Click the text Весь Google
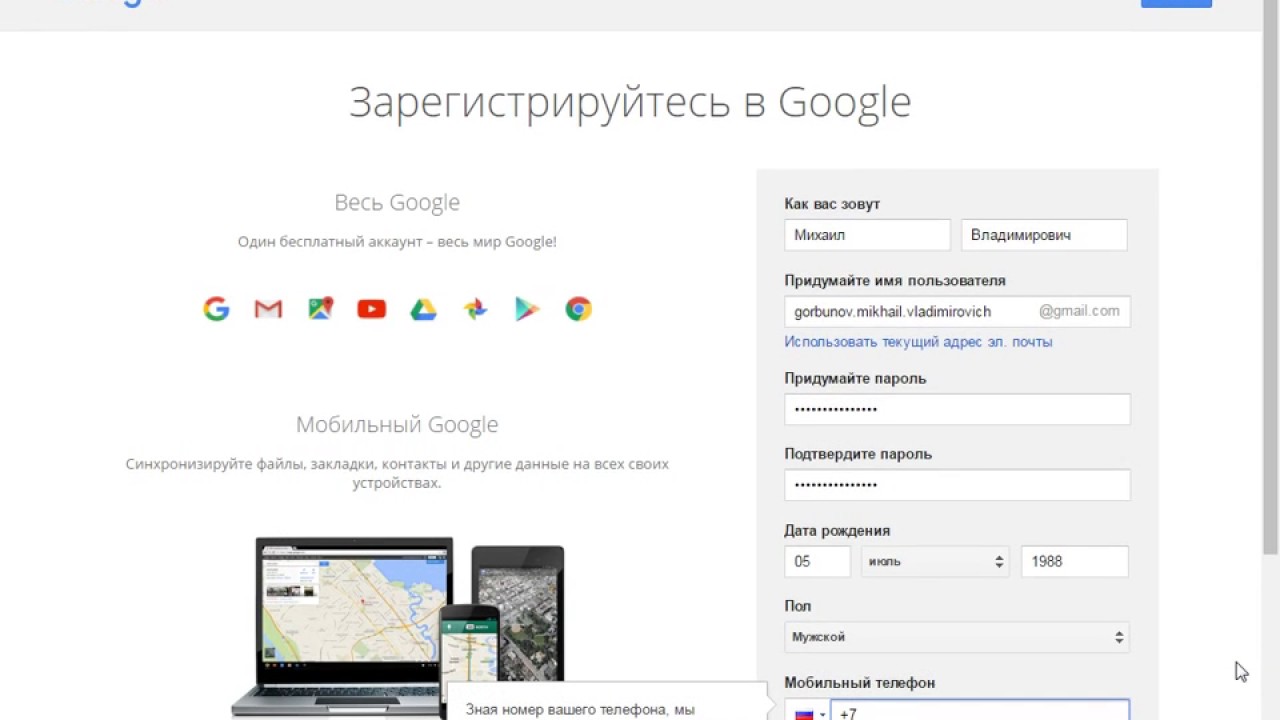Screen dimensions: 1280x720 [x=397, y=202]
